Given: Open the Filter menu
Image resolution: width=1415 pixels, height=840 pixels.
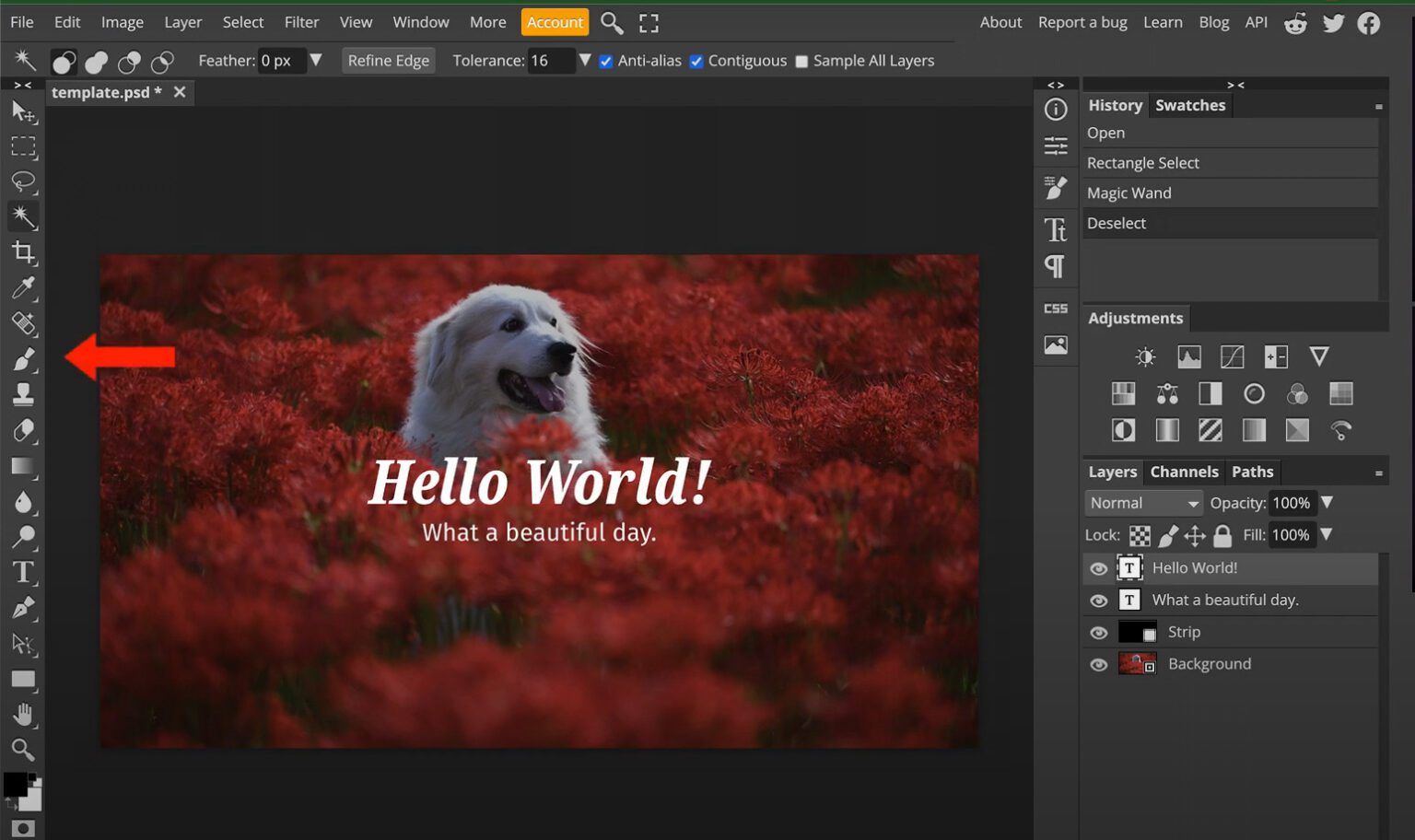Looking at the screenshot, I should [301, 21].
